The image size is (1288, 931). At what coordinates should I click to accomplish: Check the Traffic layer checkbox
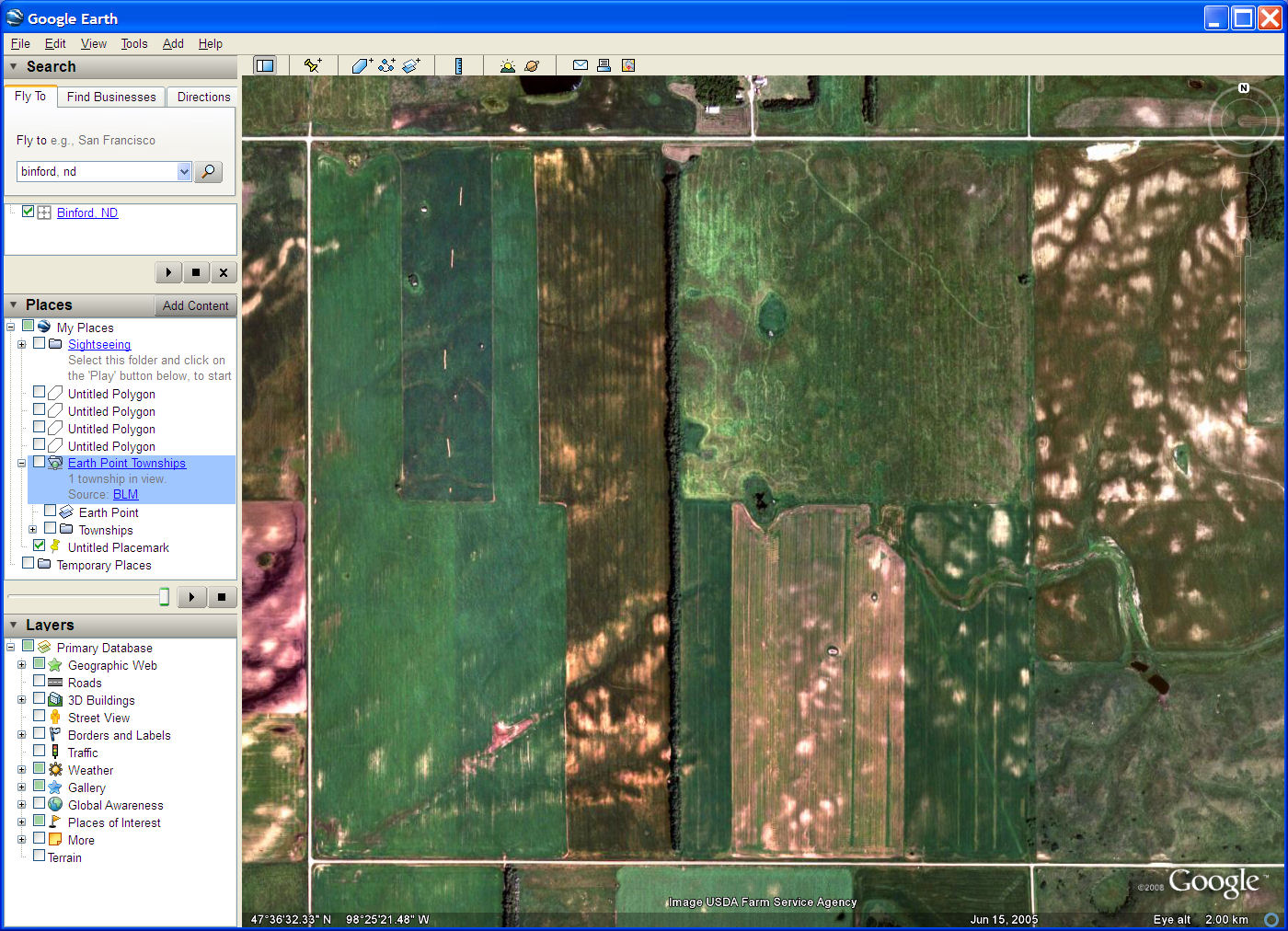click(39, 752)
